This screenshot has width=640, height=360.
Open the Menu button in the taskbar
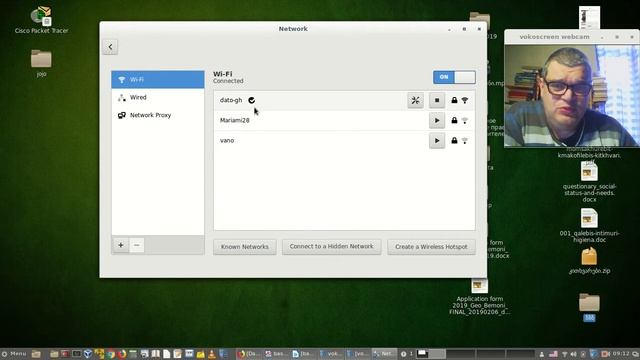[x=14, y=354]
